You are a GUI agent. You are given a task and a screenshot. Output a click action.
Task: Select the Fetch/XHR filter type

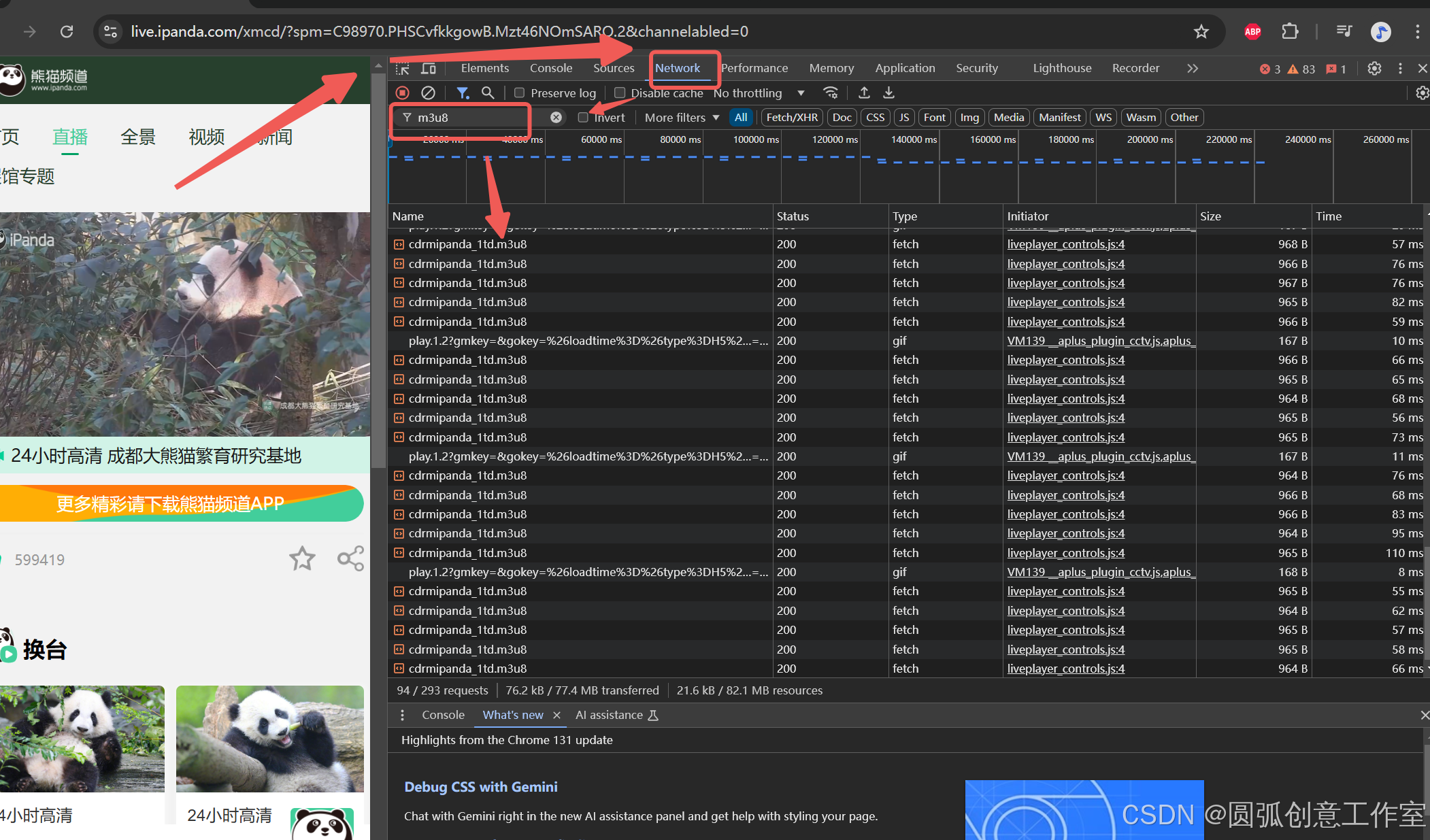[x=791, y=118]
